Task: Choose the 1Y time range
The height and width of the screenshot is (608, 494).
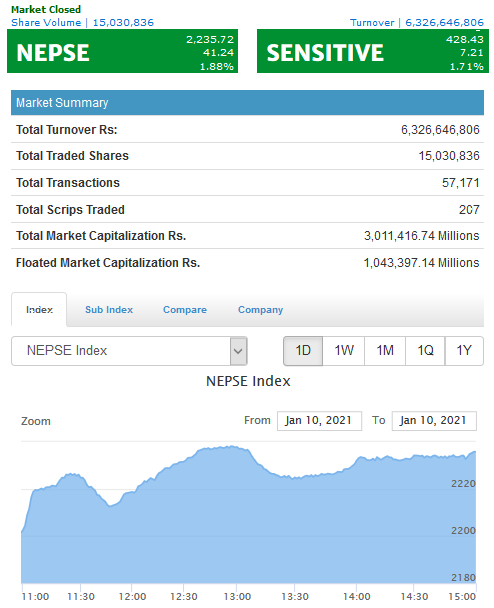Action: pos(464,351)
